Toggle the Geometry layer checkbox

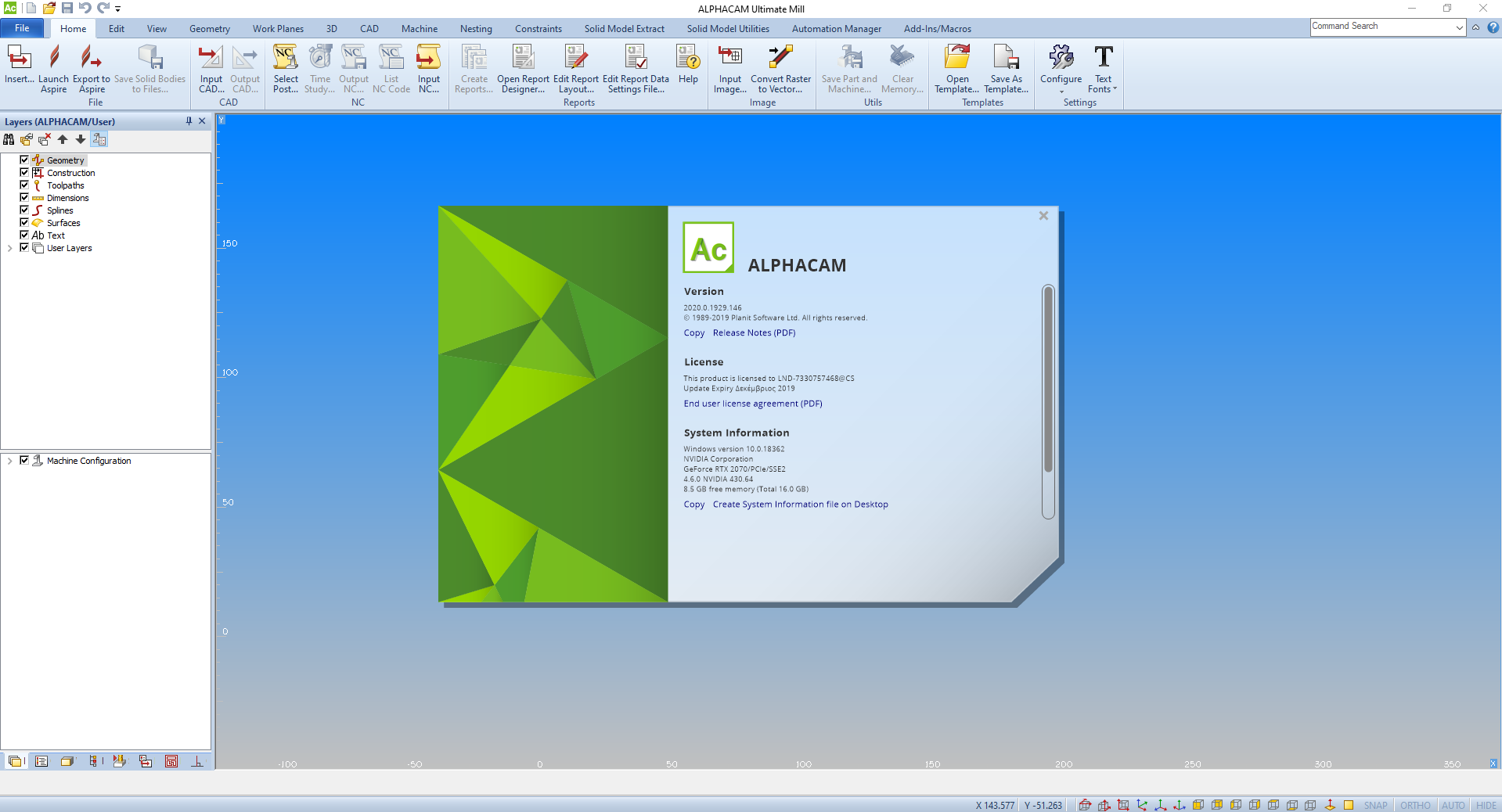[24, 160]
